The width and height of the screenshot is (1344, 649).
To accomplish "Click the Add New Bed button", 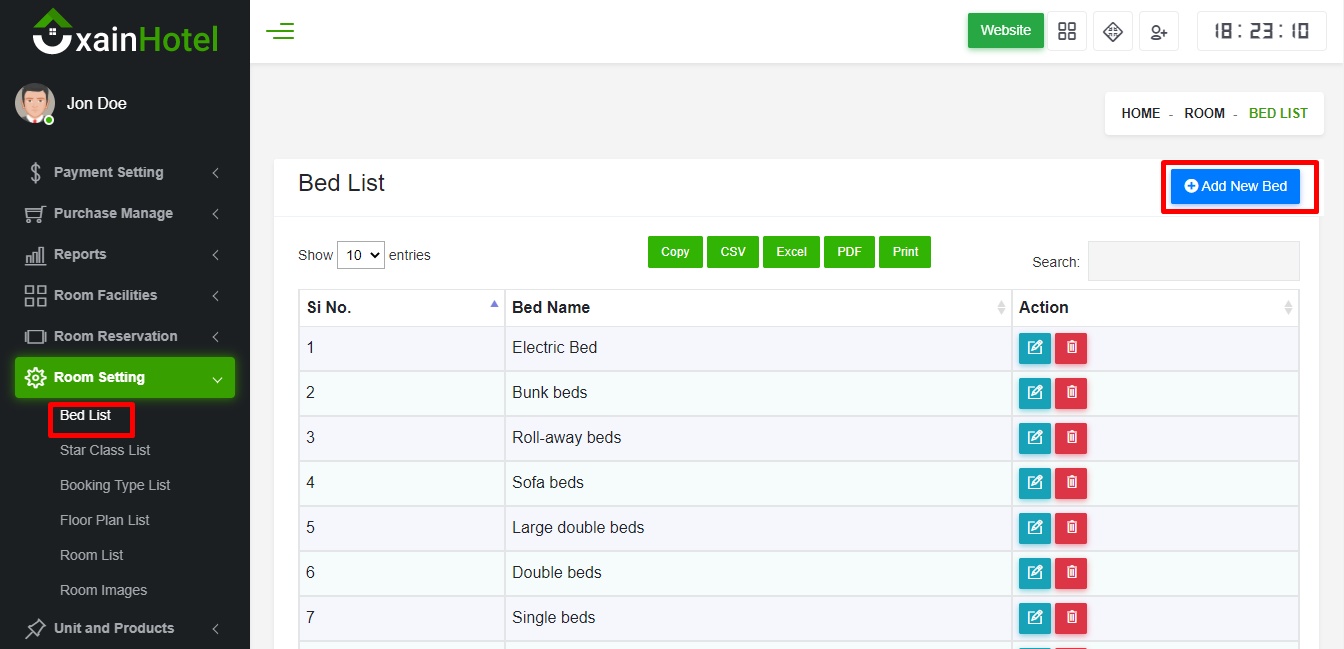I will tap(1235, 186).
